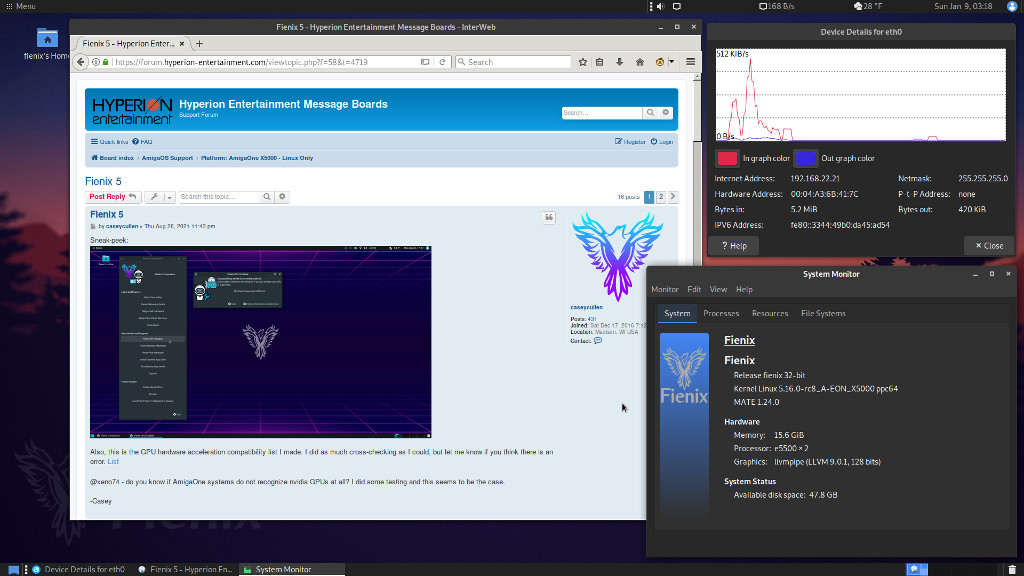This screenshot has height=576, width=1024.
Task: Switch to the File Systems tab
Action: click(823, 313)
